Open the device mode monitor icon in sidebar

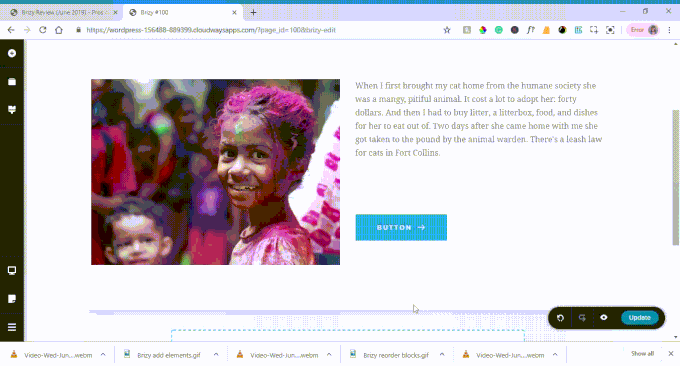tap(12, 271)
